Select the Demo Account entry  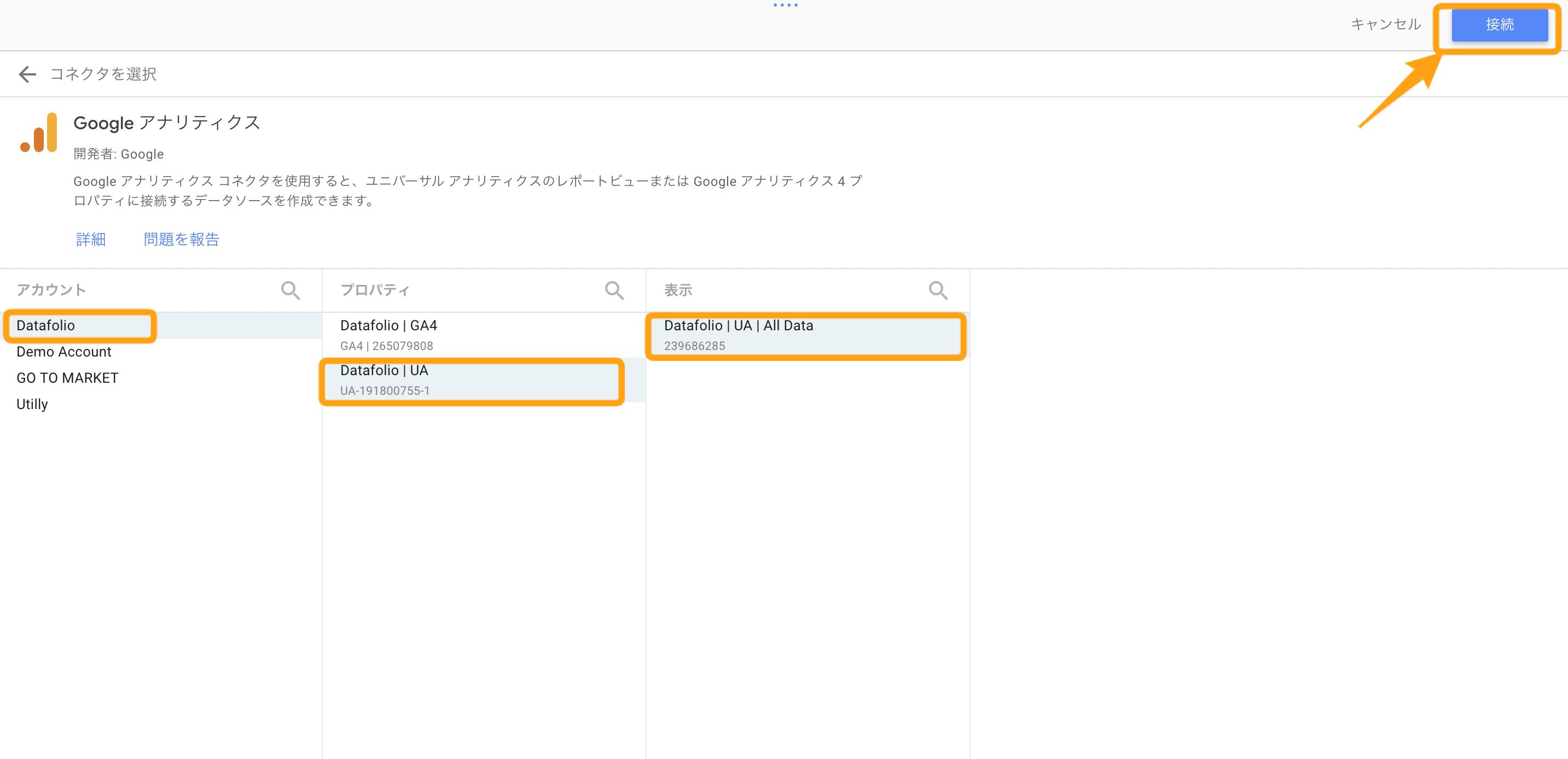(x=161, y=352)
